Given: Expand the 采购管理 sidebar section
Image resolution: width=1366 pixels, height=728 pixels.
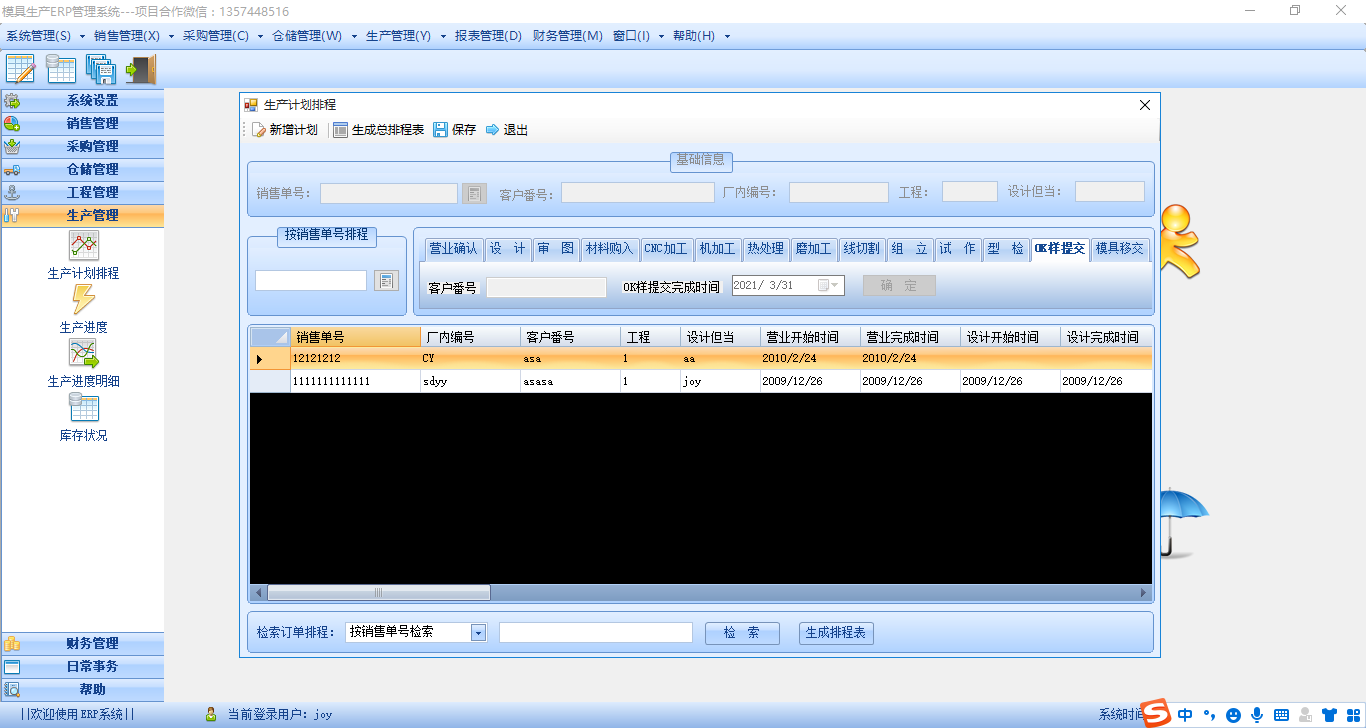Looking at the screenshot, I should 83,146.
